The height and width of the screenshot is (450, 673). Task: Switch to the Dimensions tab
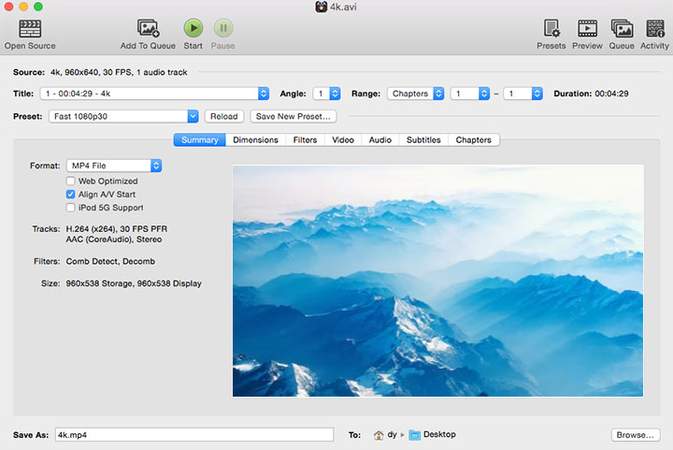point(255,140)
